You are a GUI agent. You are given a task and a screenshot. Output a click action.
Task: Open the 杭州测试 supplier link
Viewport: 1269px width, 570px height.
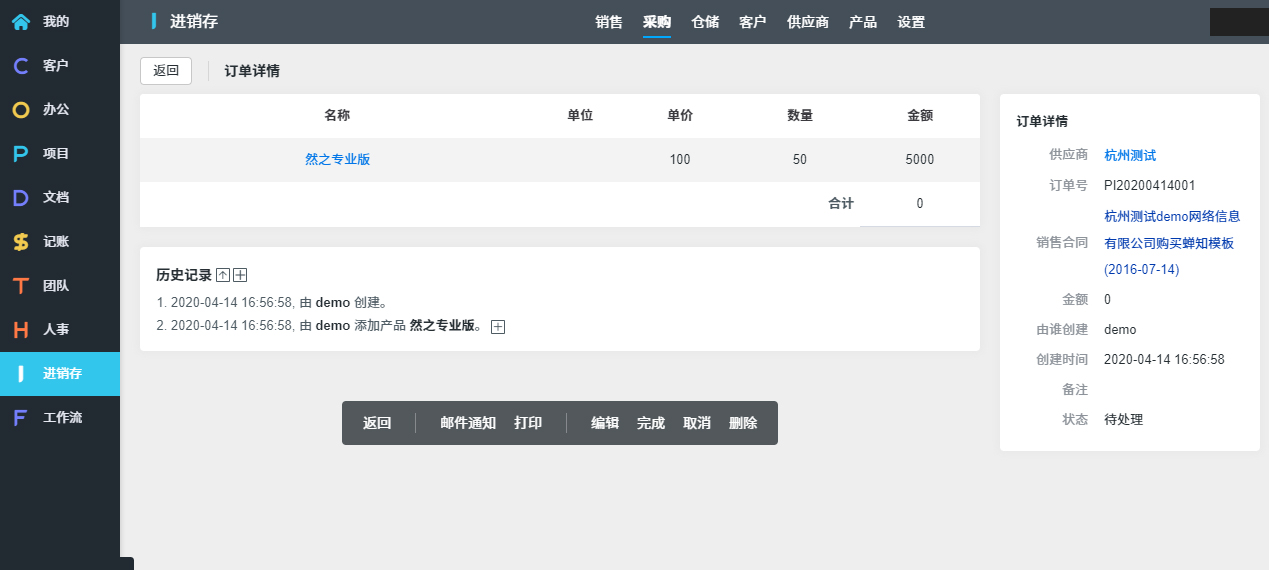[x=1130, y=155]
